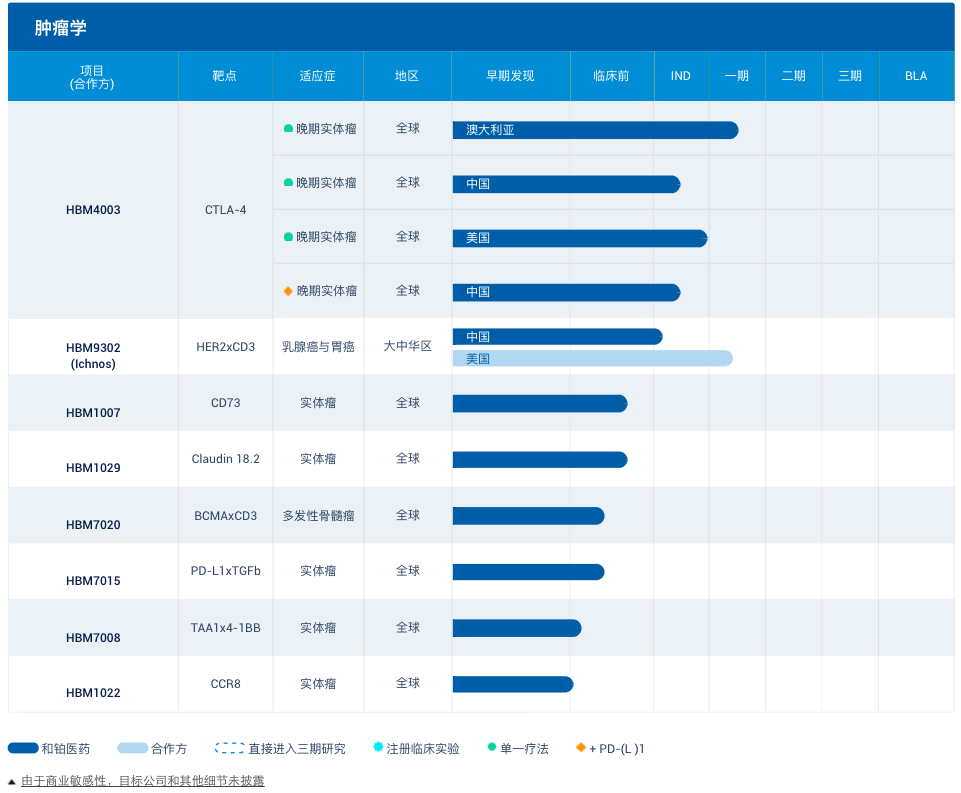The width and height of the screenshot is (961, 793).
Task: Click 实体瘤 in the CCR8 row
Action: (x=318, y=684)
